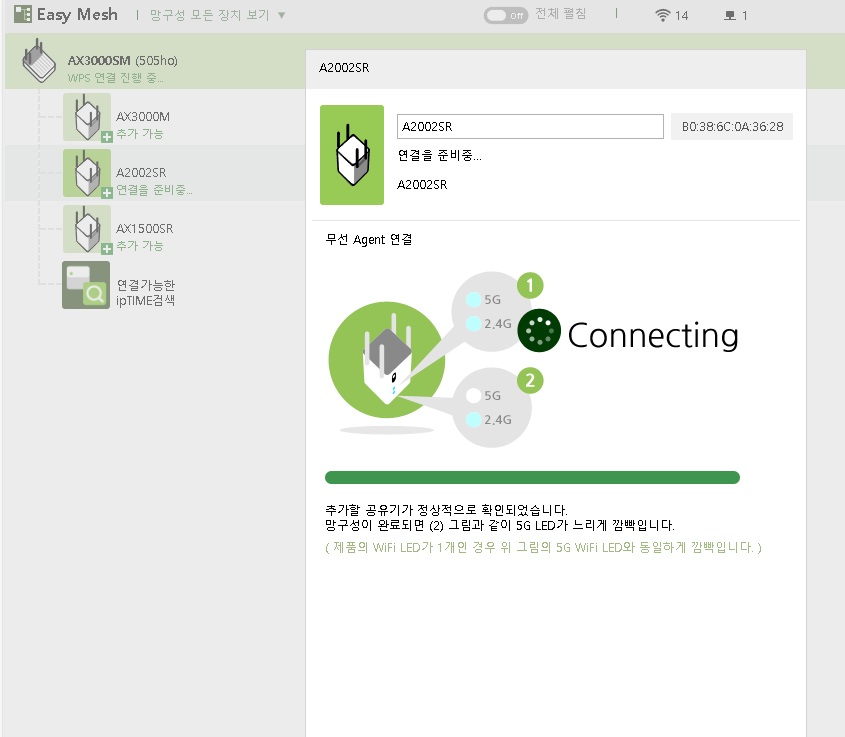Select the A2002SR router icon in tree
This screenshot has width=845, height=737.
click(x=87, y=173)
